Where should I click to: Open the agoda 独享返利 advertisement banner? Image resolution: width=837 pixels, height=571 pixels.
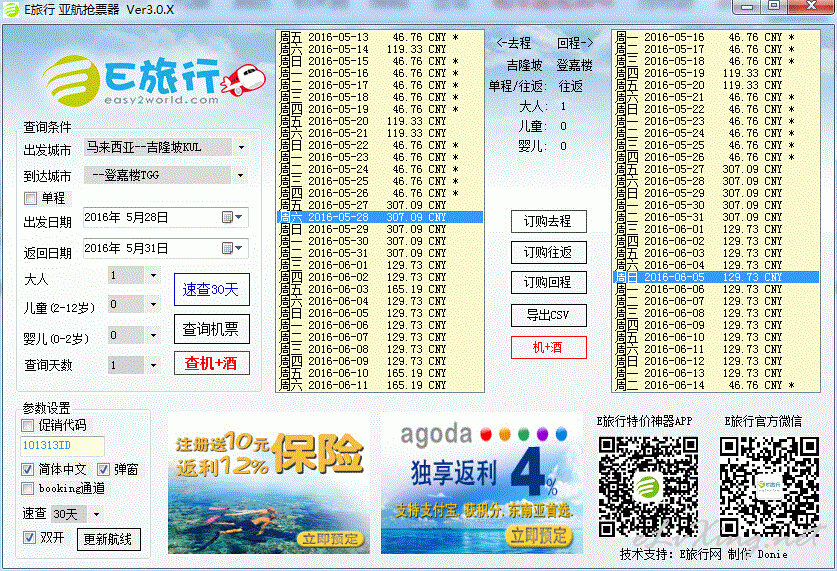coord(481,483)
